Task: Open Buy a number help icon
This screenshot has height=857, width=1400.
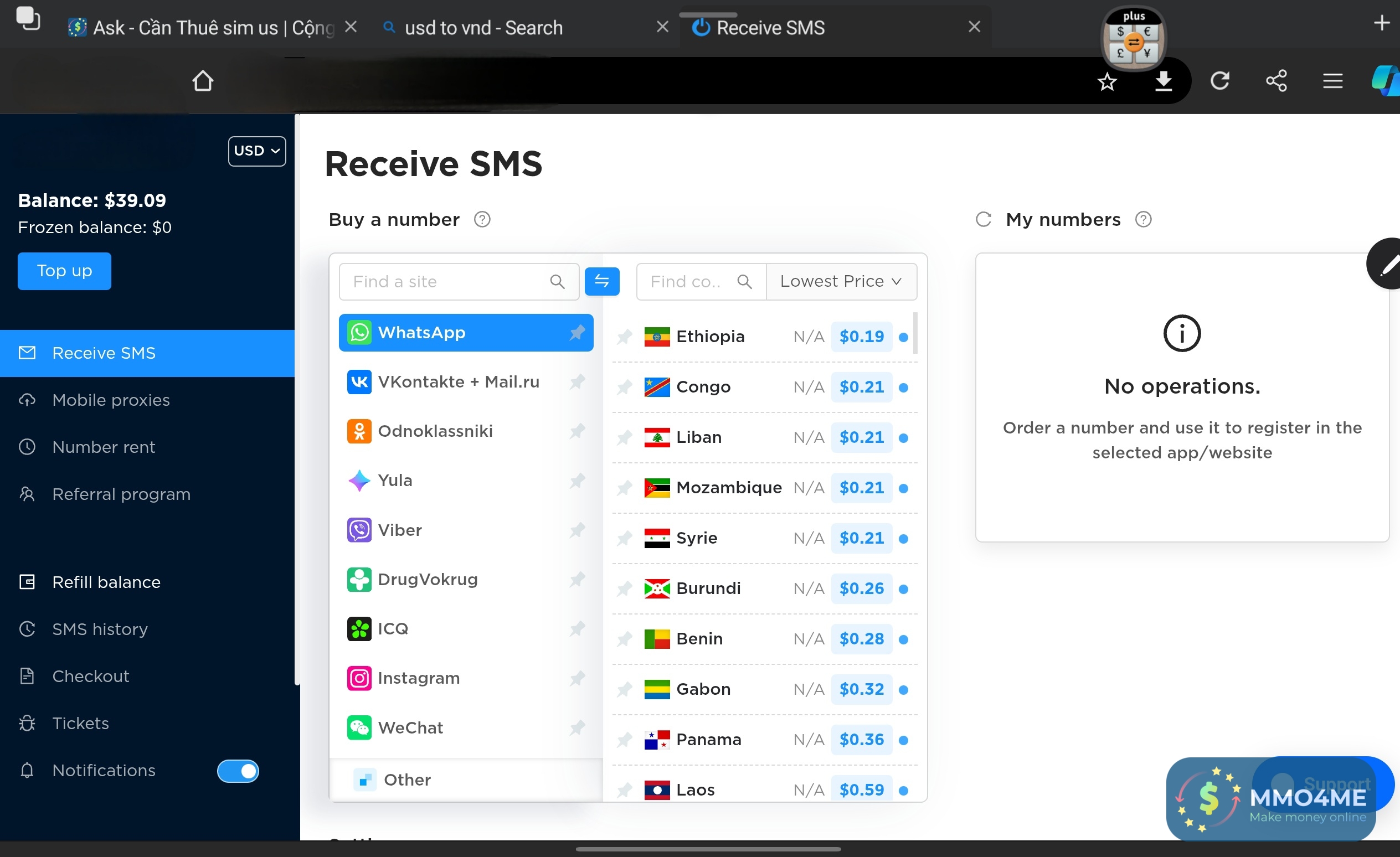Action: click(482, 219)
